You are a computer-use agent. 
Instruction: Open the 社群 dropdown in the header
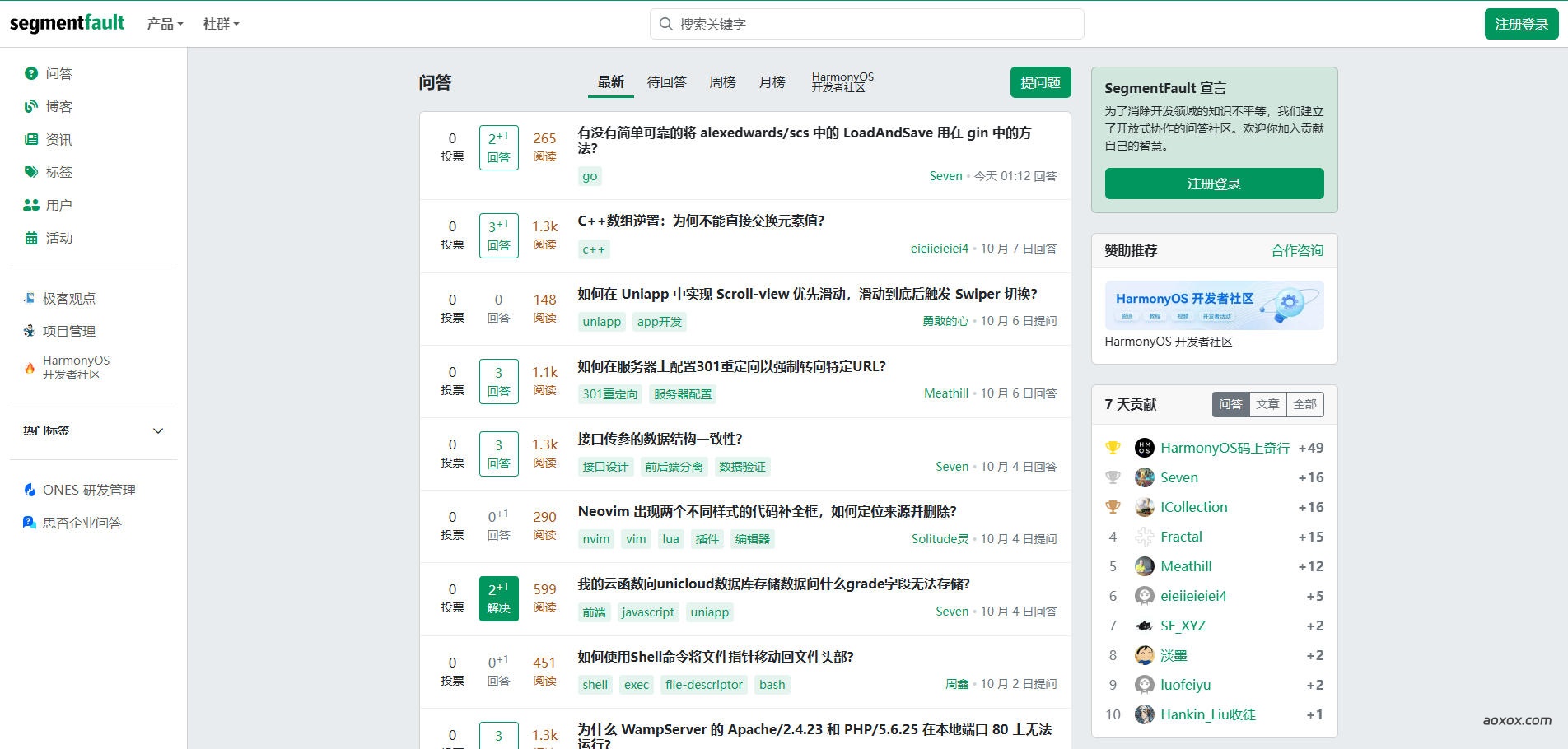[x=221, y=24]
